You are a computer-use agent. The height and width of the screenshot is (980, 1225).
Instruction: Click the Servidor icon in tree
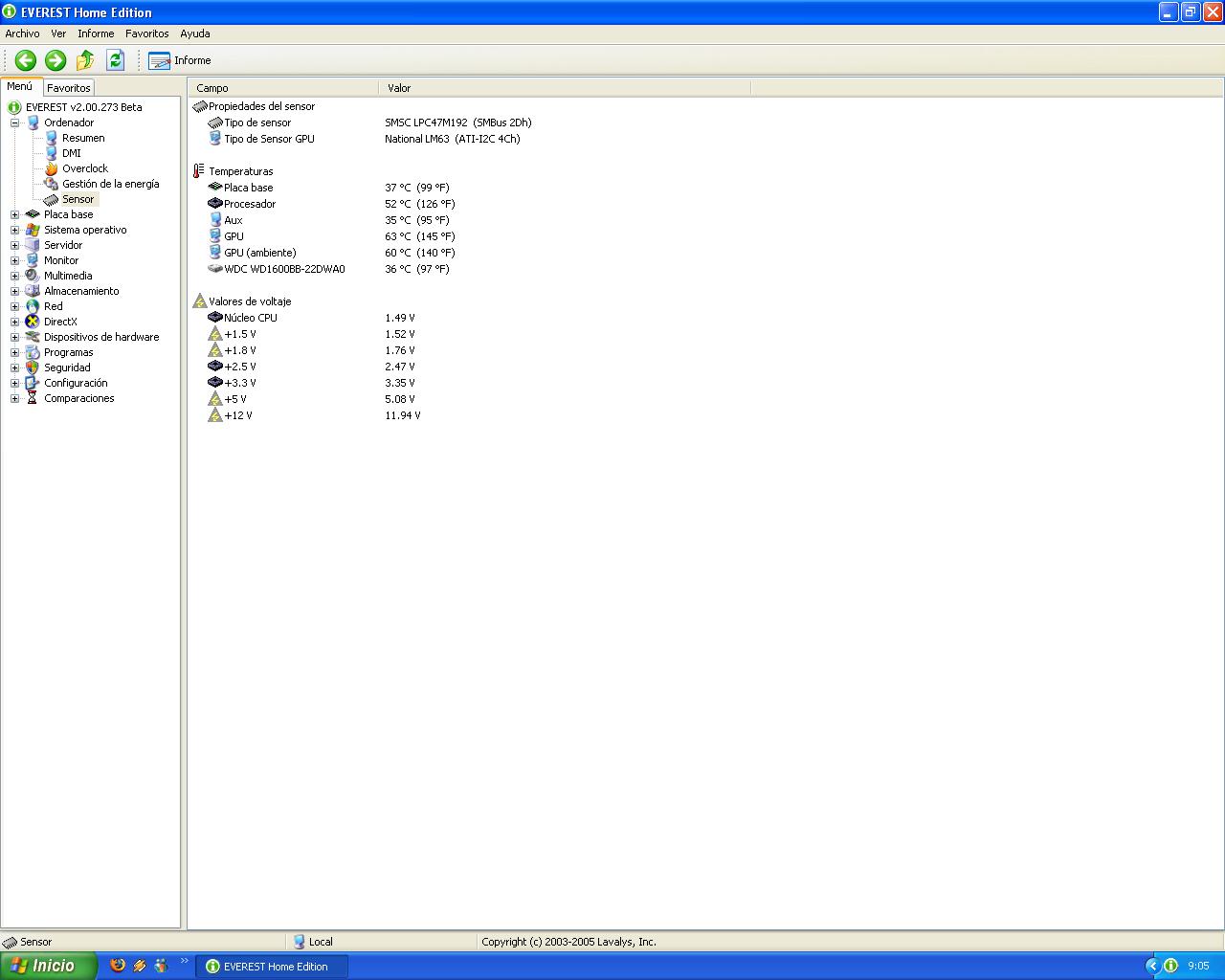click(33, 245)
